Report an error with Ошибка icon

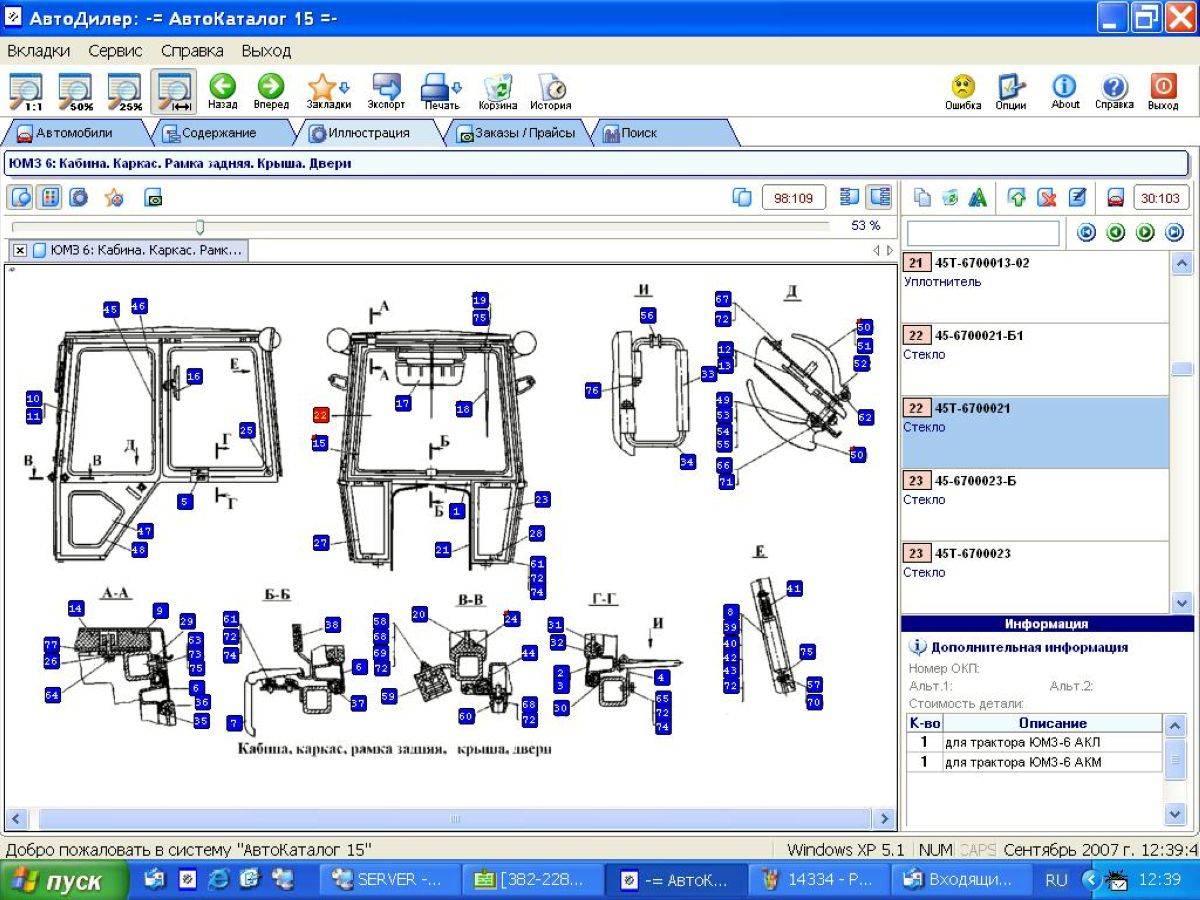pos(963,91)
